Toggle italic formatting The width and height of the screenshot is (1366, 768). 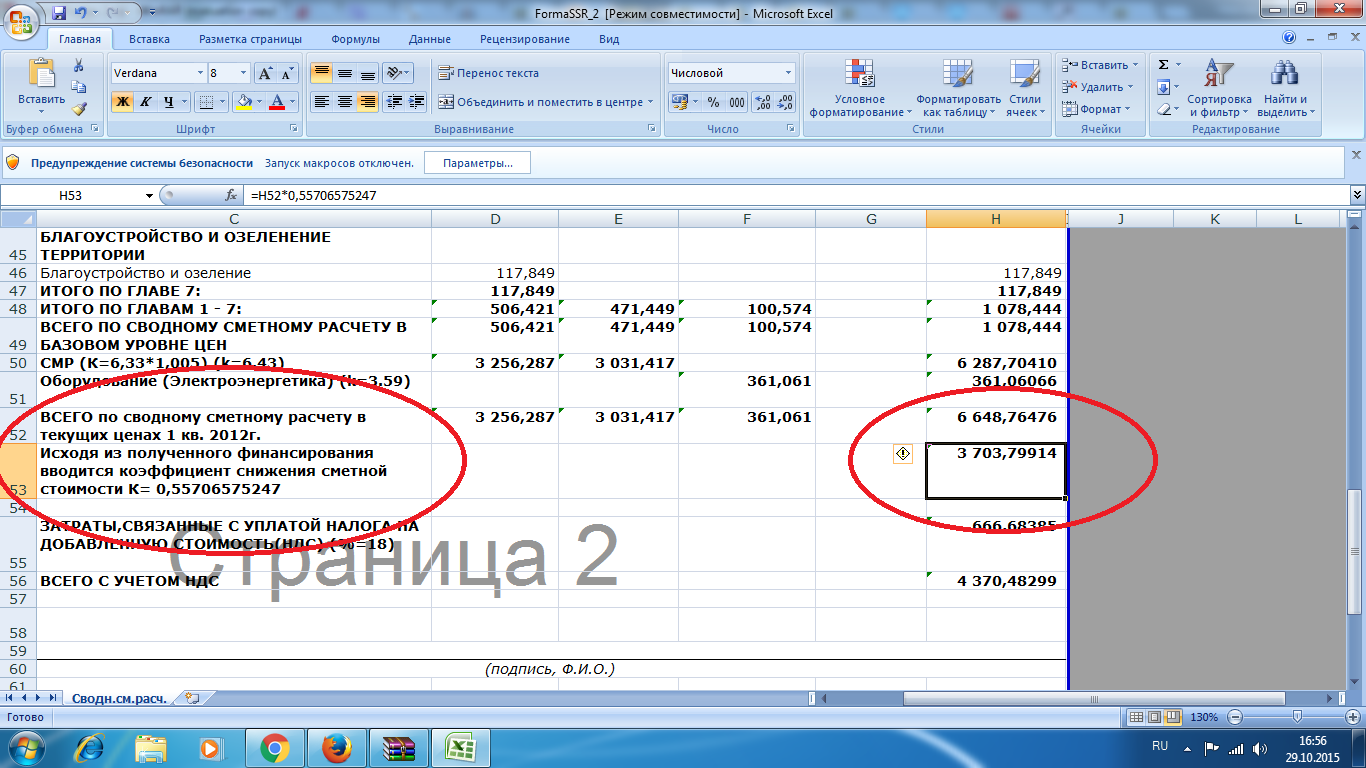146,102
